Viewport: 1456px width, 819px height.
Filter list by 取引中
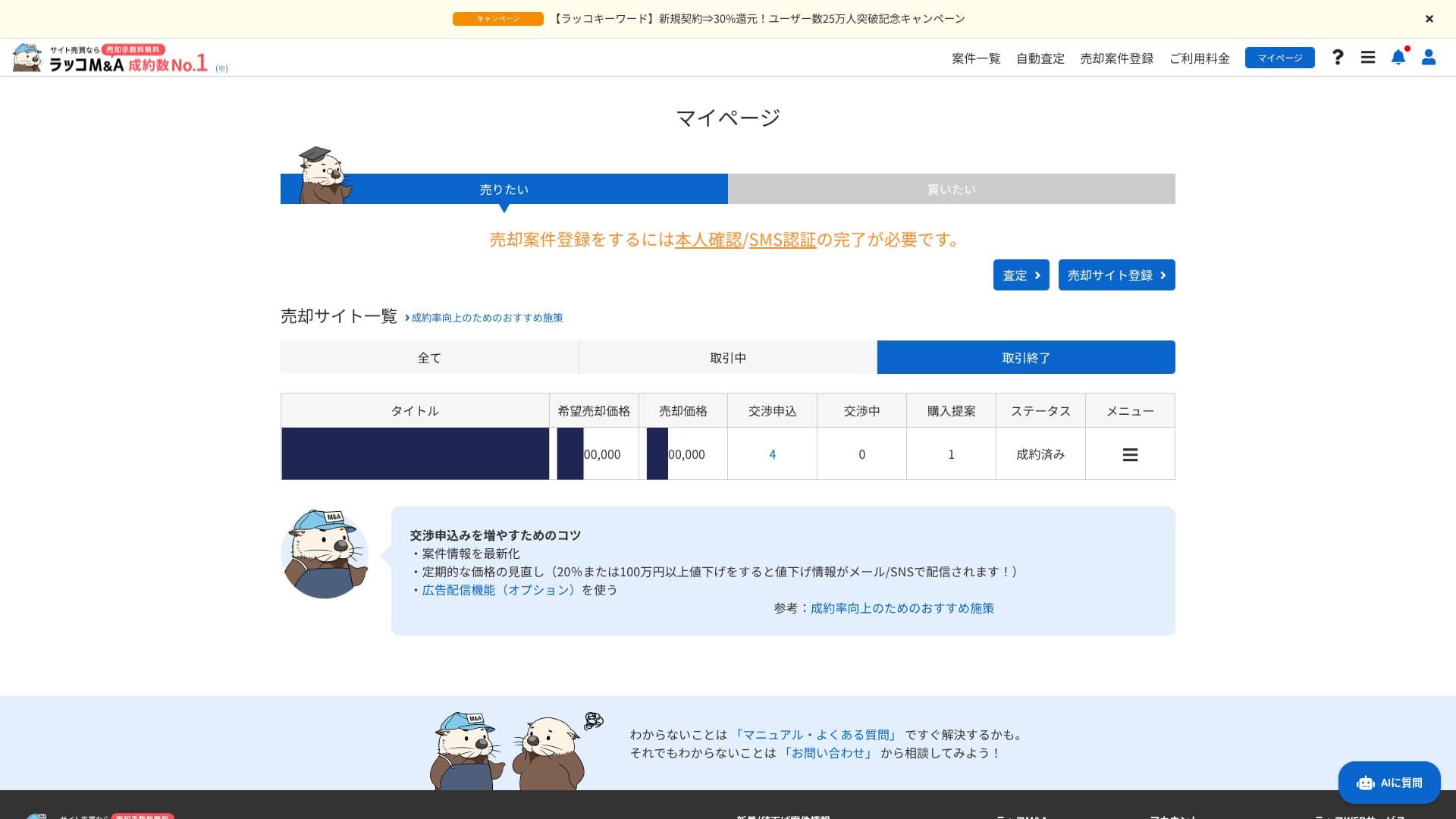click(727, 358)
